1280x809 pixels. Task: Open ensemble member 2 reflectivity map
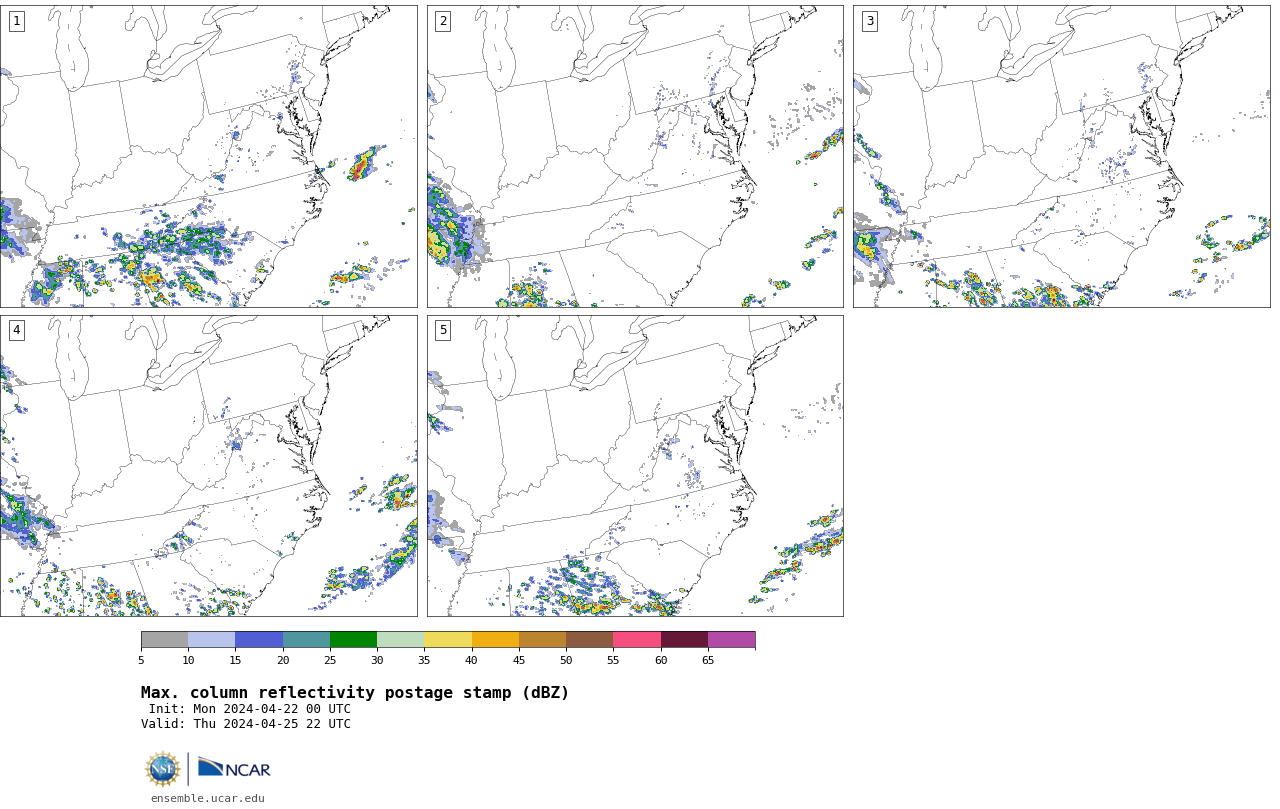click(635, 156)
